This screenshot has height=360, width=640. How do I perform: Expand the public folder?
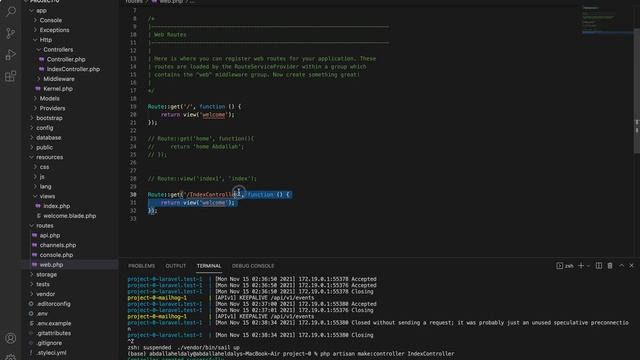[31, 147]
